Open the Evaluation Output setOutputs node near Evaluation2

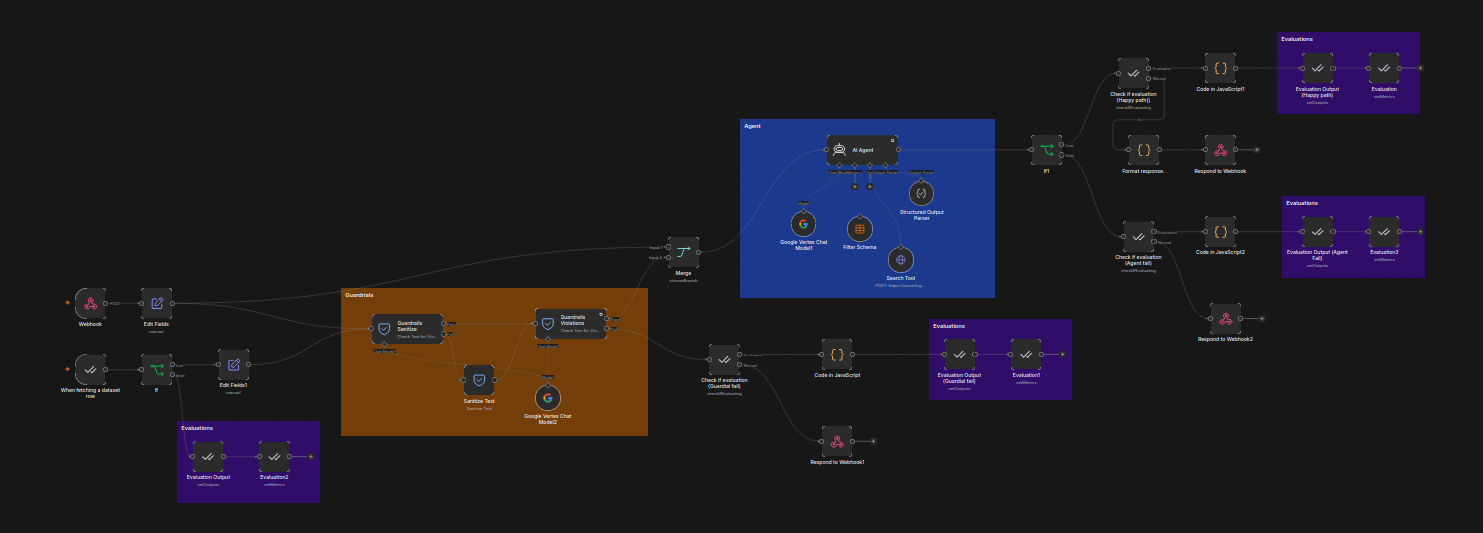(208, 456)
